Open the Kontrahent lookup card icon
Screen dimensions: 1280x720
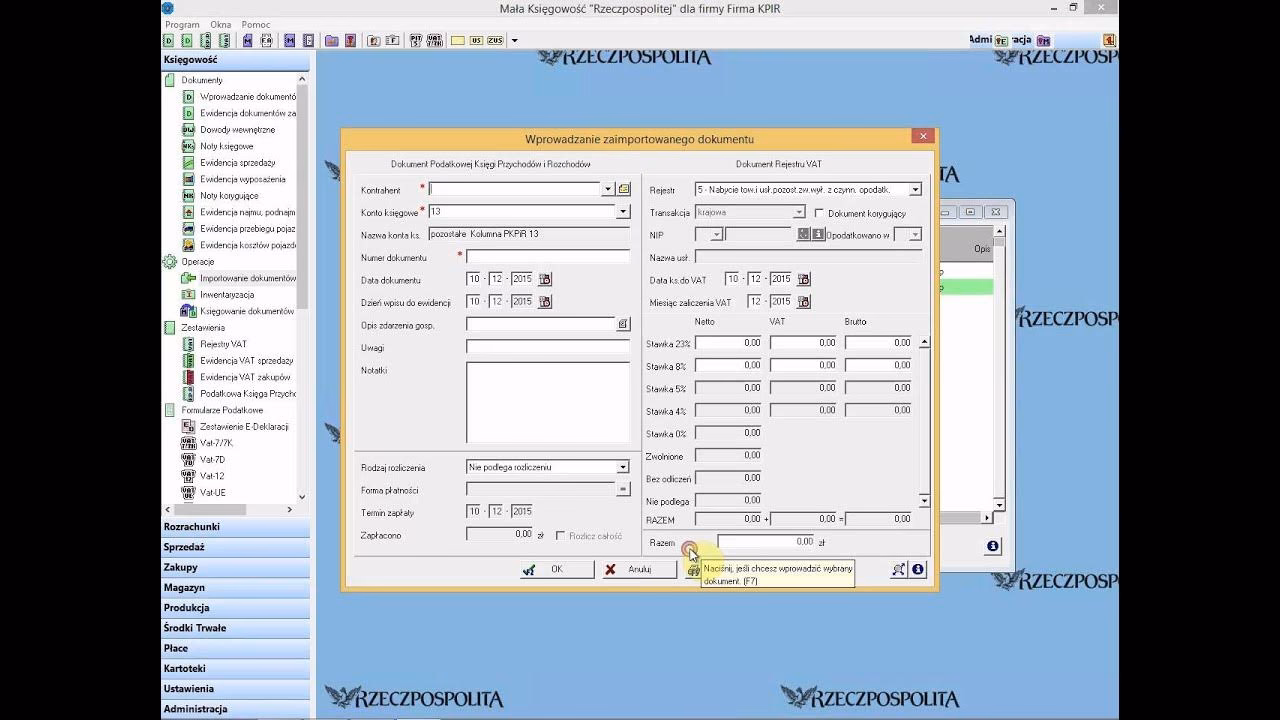pos(624,189)
